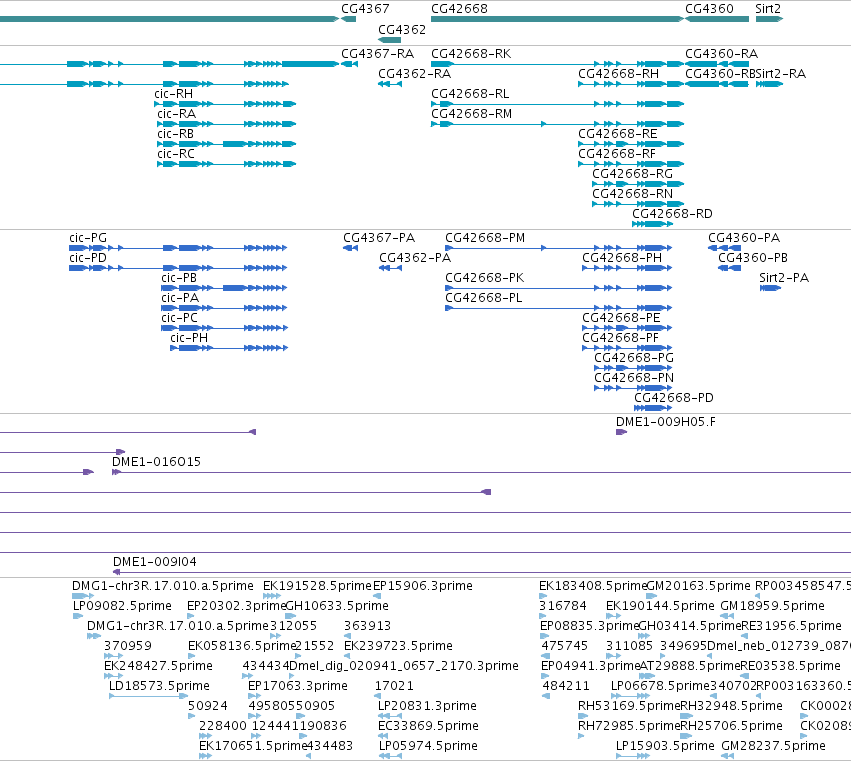This screenshot has height=761, width=851.
Task: Select the GM18959.5prime EST label
Action: point(772,606)
